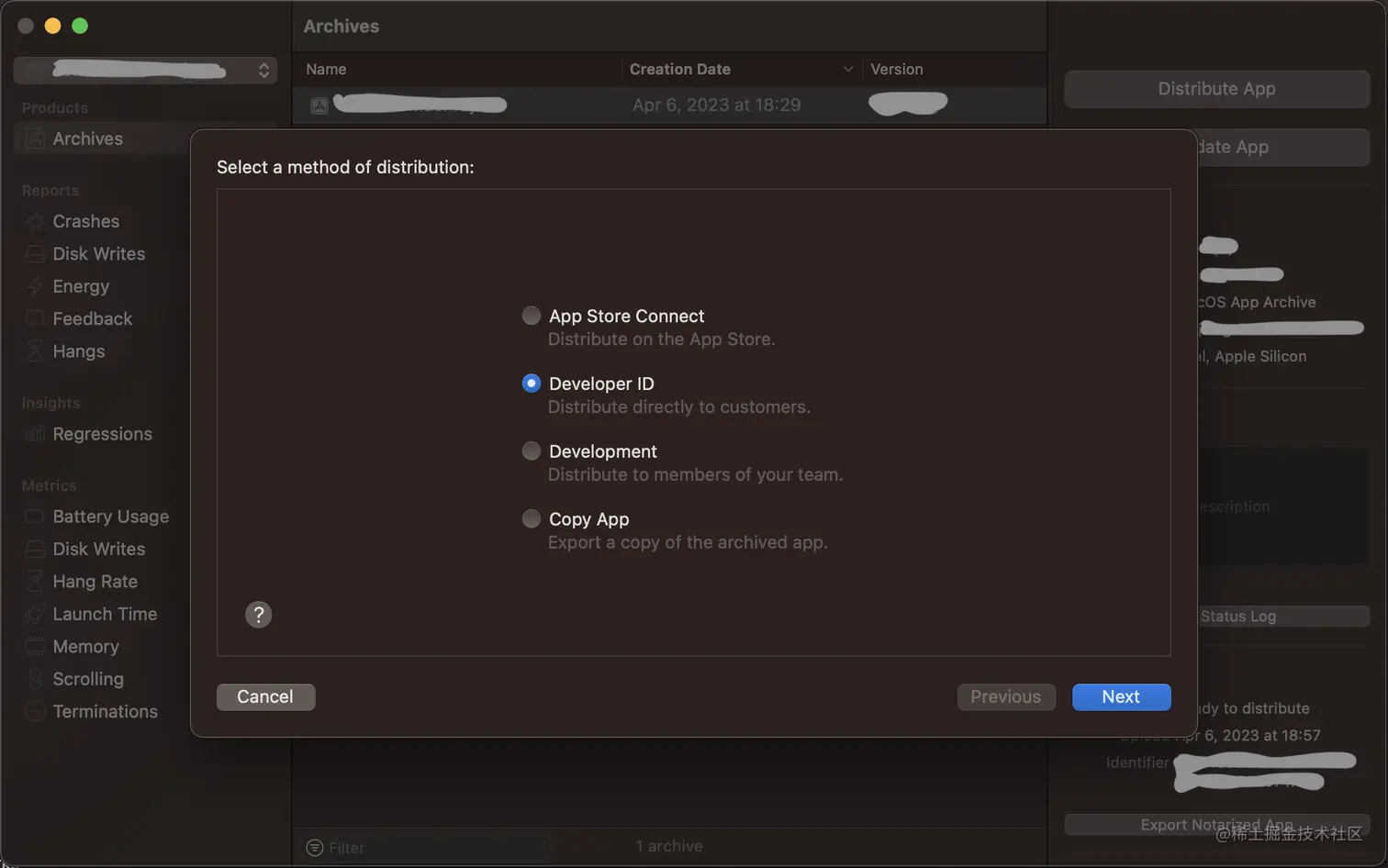Open the Energy report
The image size is (1388, 868).
click(x=81, y=286)
